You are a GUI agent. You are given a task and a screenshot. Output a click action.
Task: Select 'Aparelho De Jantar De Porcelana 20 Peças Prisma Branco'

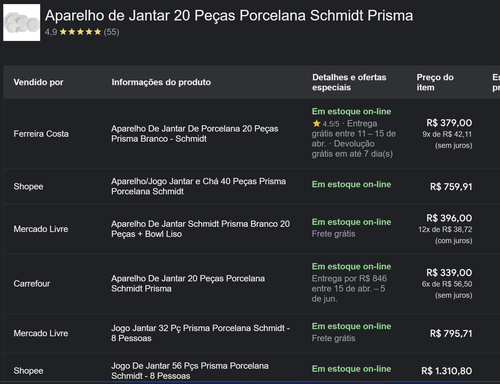pyautogui.click(x=195, y=134)
